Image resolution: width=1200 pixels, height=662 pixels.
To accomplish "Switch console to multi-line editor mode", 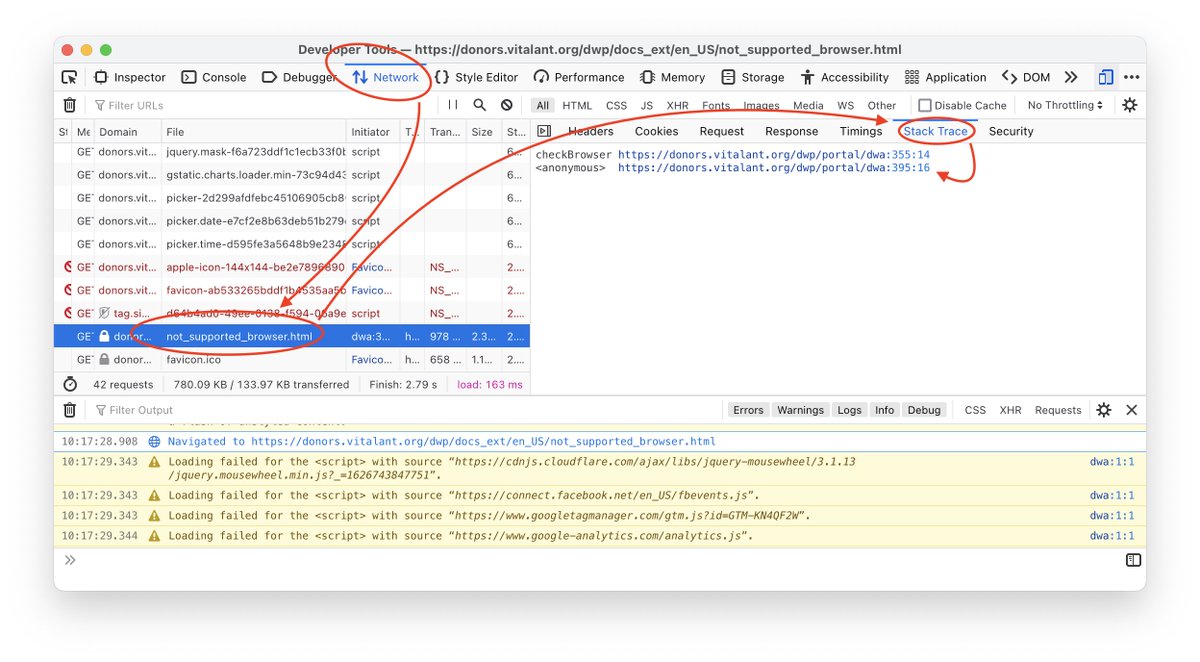I will click(1133, 560).
